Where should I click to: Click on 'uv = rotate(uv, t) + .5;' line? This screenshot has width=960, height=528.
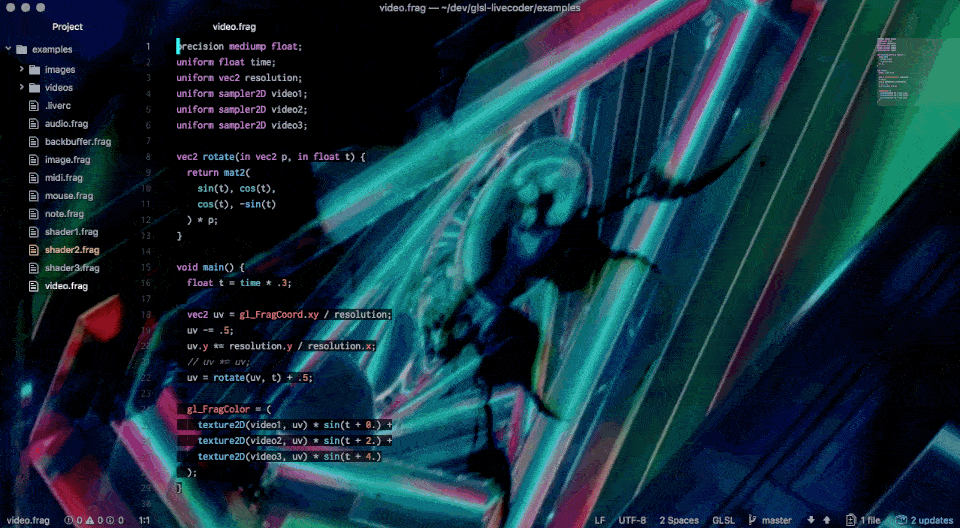pos(250,377)
